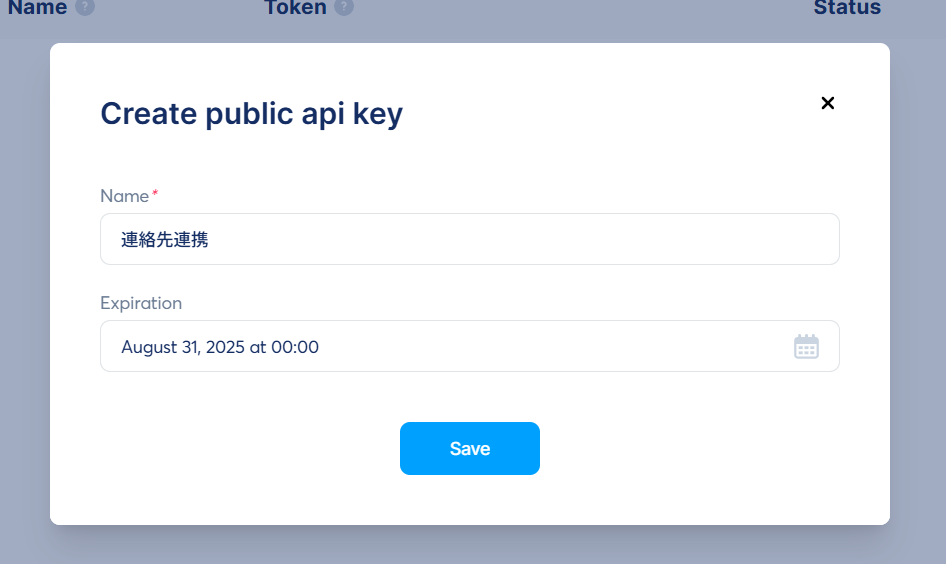Click the Name field label
The height and width of the screenshot is (564, 946).
(x=124, y=196)
